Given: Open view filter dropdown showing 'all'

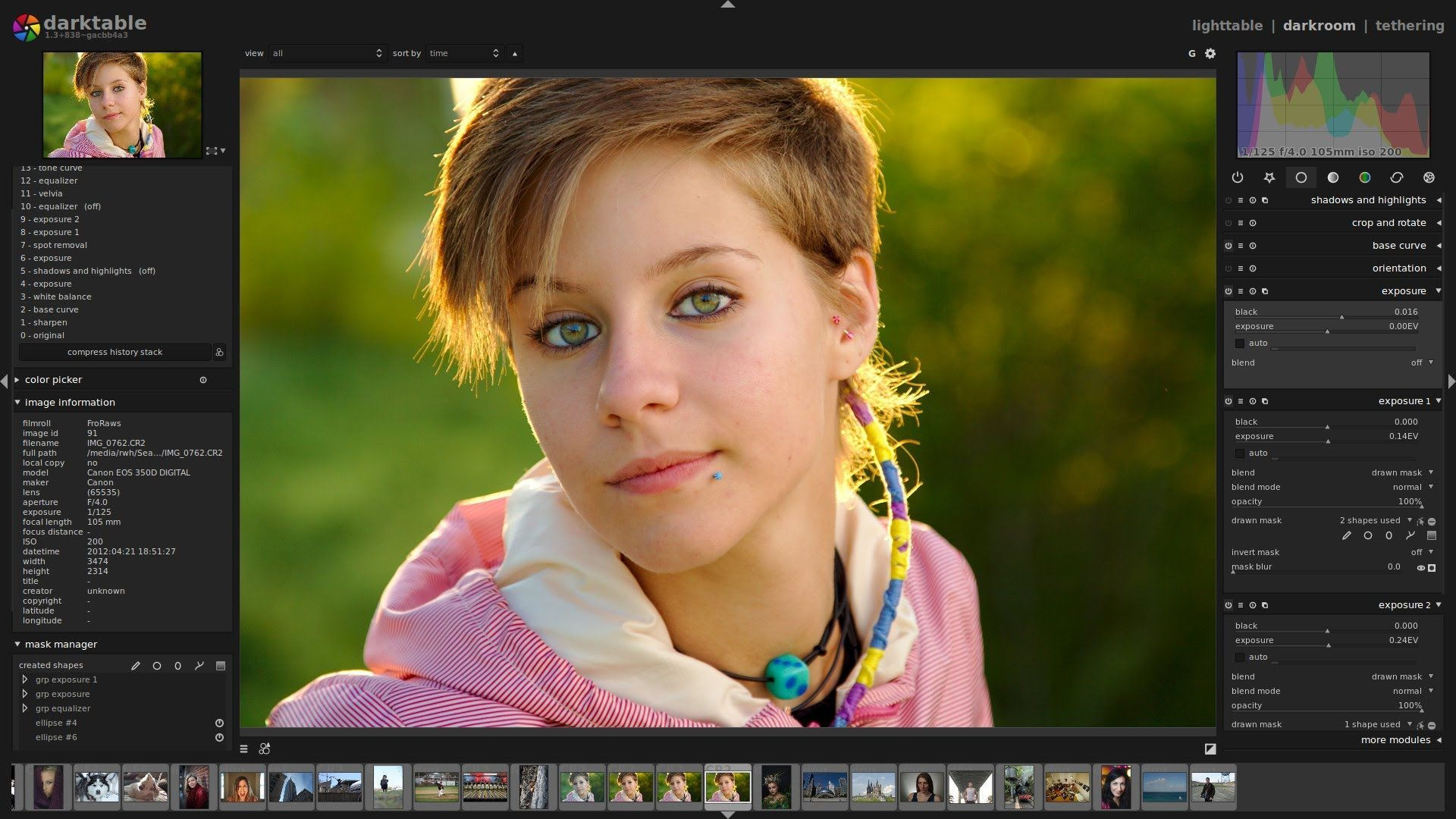Looking at the screenshot, I should coord(328,53).
